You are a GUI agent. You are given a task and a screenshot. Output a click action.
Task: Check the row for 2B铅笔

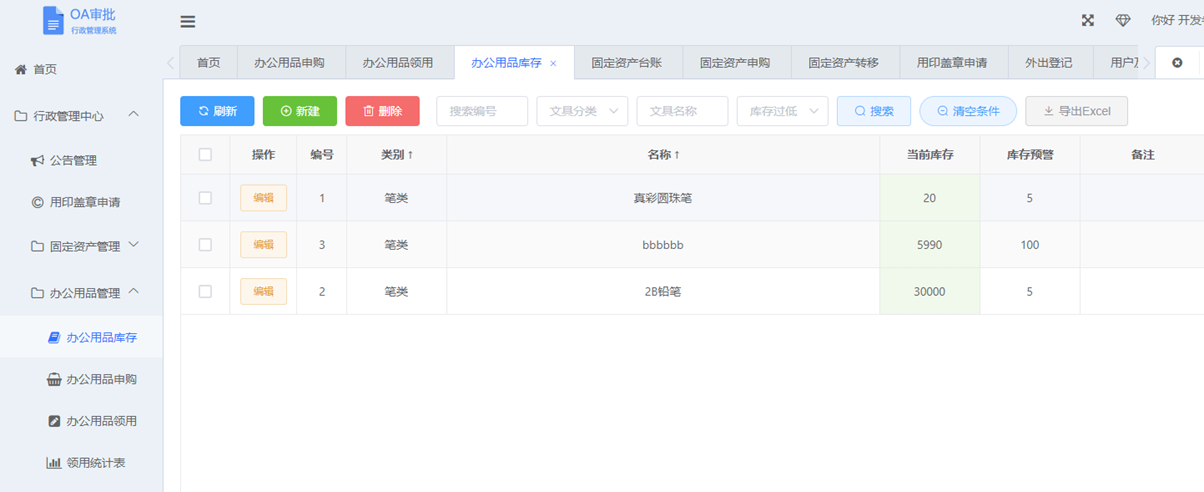point(205,291)
